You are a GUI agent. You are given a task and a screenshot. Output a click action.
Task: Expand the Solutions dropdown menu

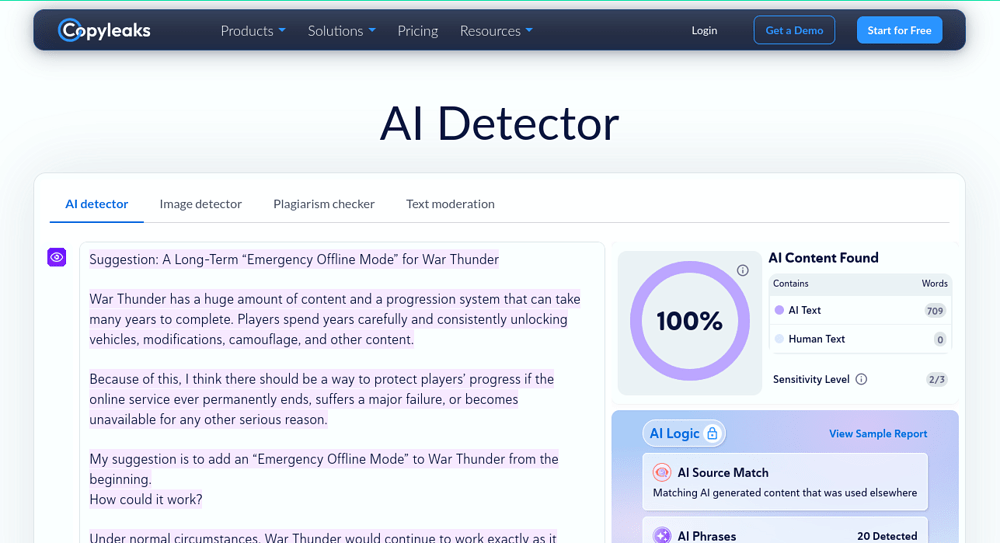[342, 31]
